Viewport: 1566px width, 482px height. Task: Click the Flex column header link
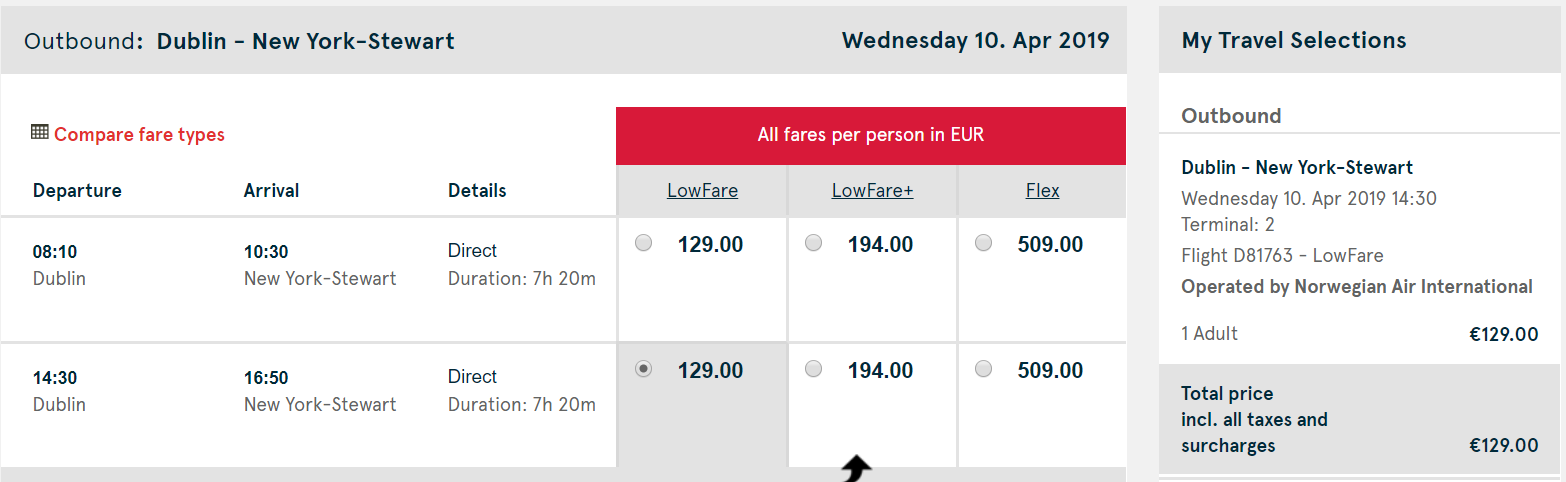point(1042,190)
